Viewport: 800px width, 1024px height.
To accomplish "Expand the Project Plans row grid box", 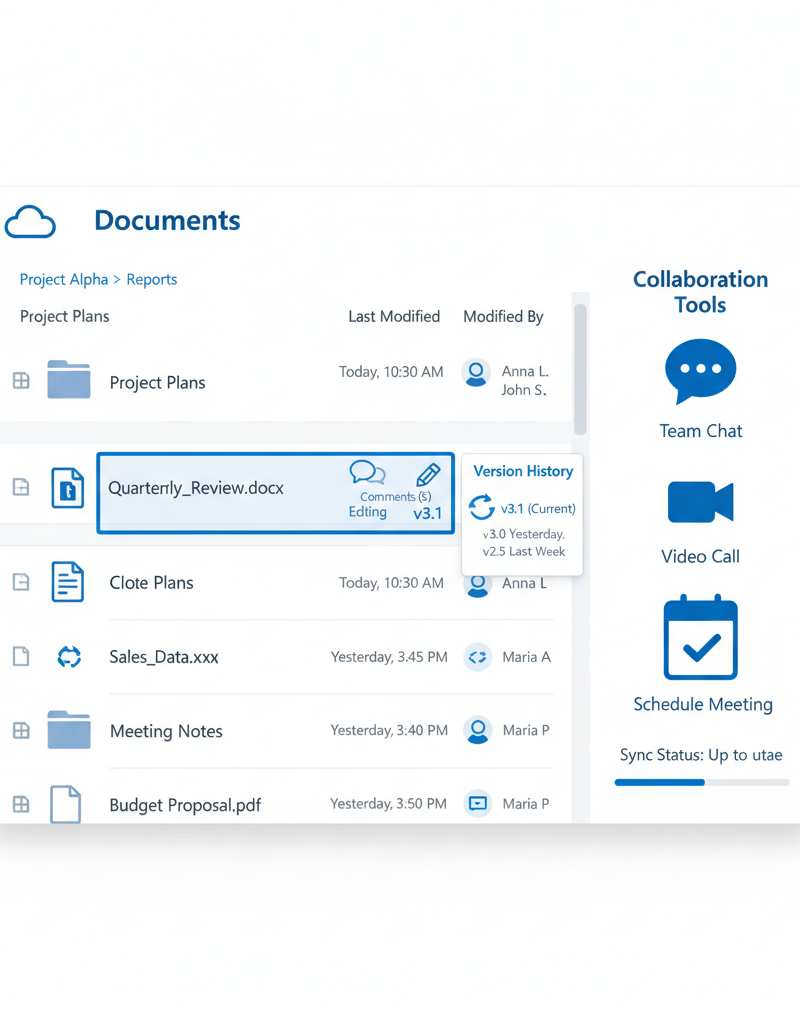I will pyautogui.click(x=22, y=380).
